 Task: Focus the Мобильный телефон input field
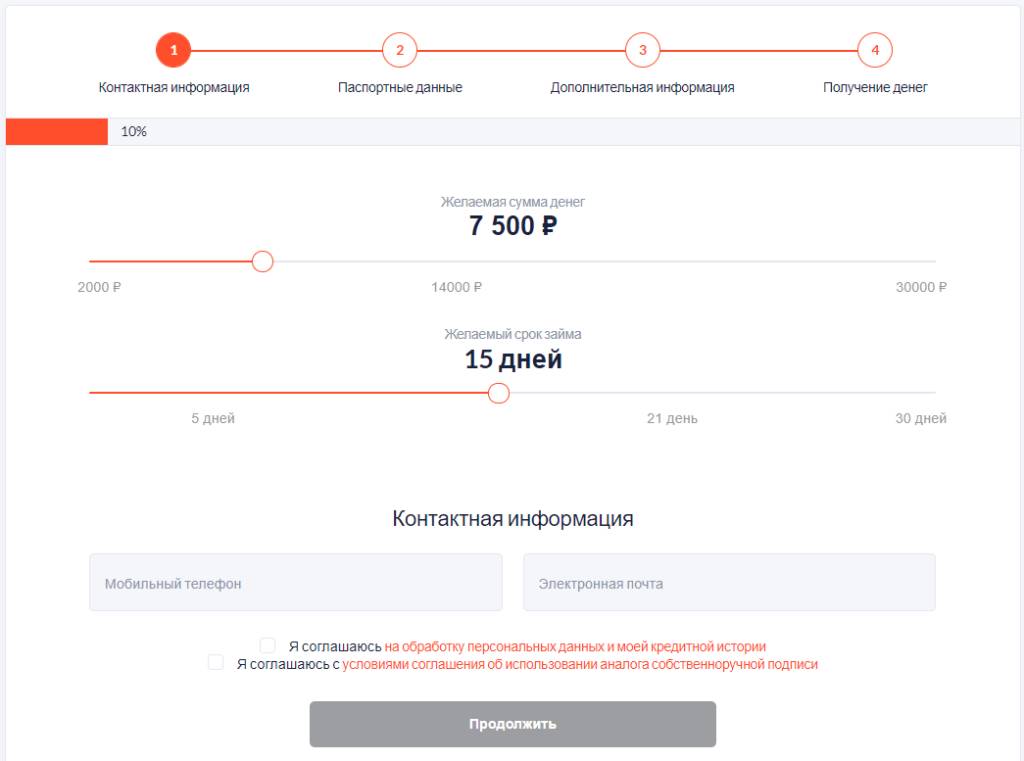point(296,583)
